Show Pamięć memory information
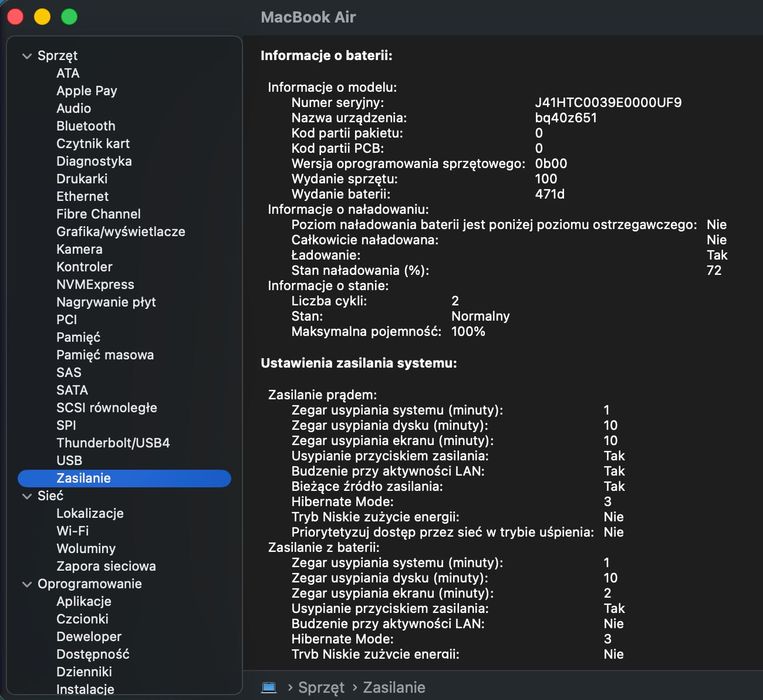Viewport: 763px width, 700px height. [78, 338]
